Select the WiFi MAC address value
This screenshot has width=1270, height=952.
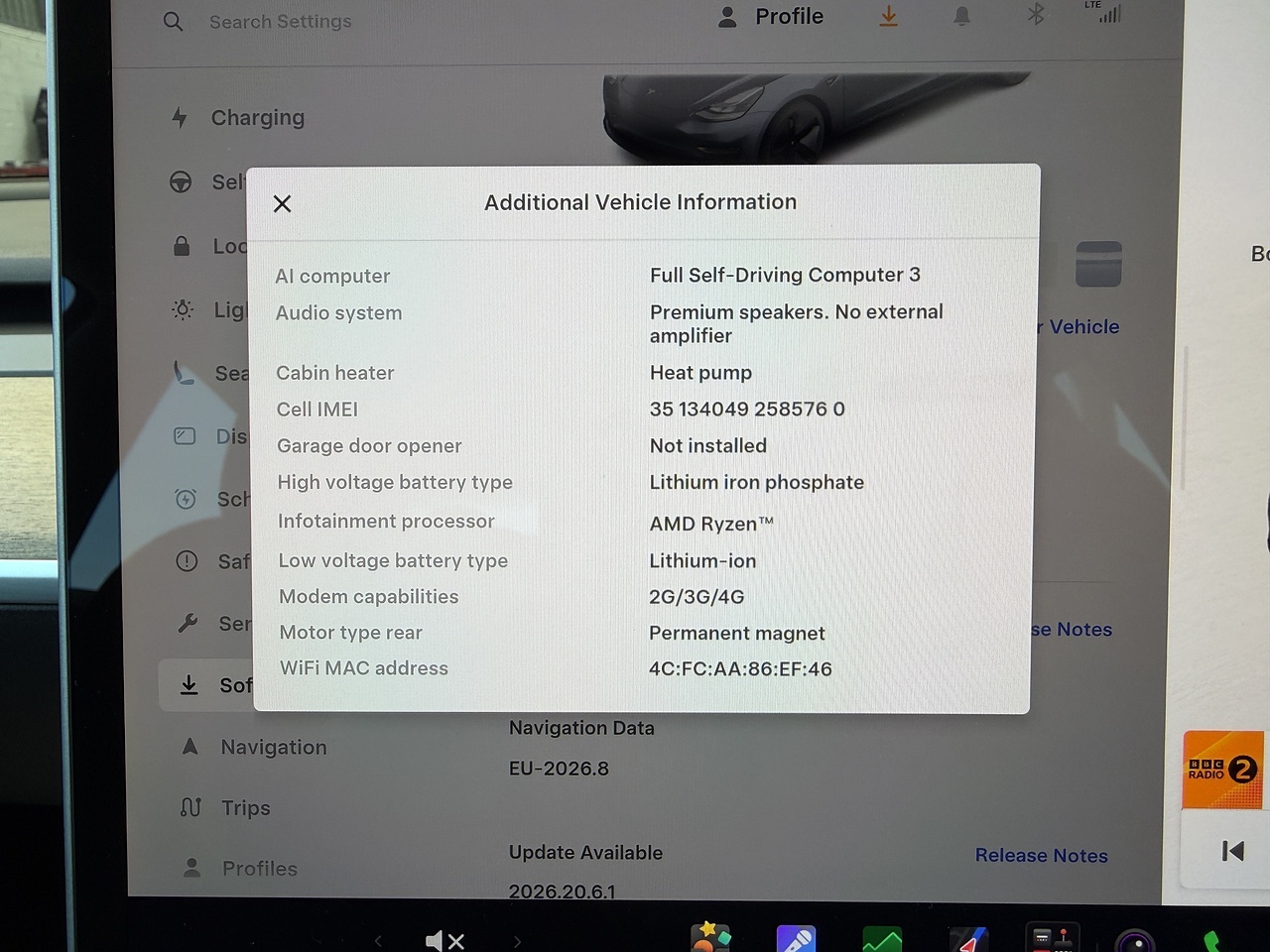740,668
